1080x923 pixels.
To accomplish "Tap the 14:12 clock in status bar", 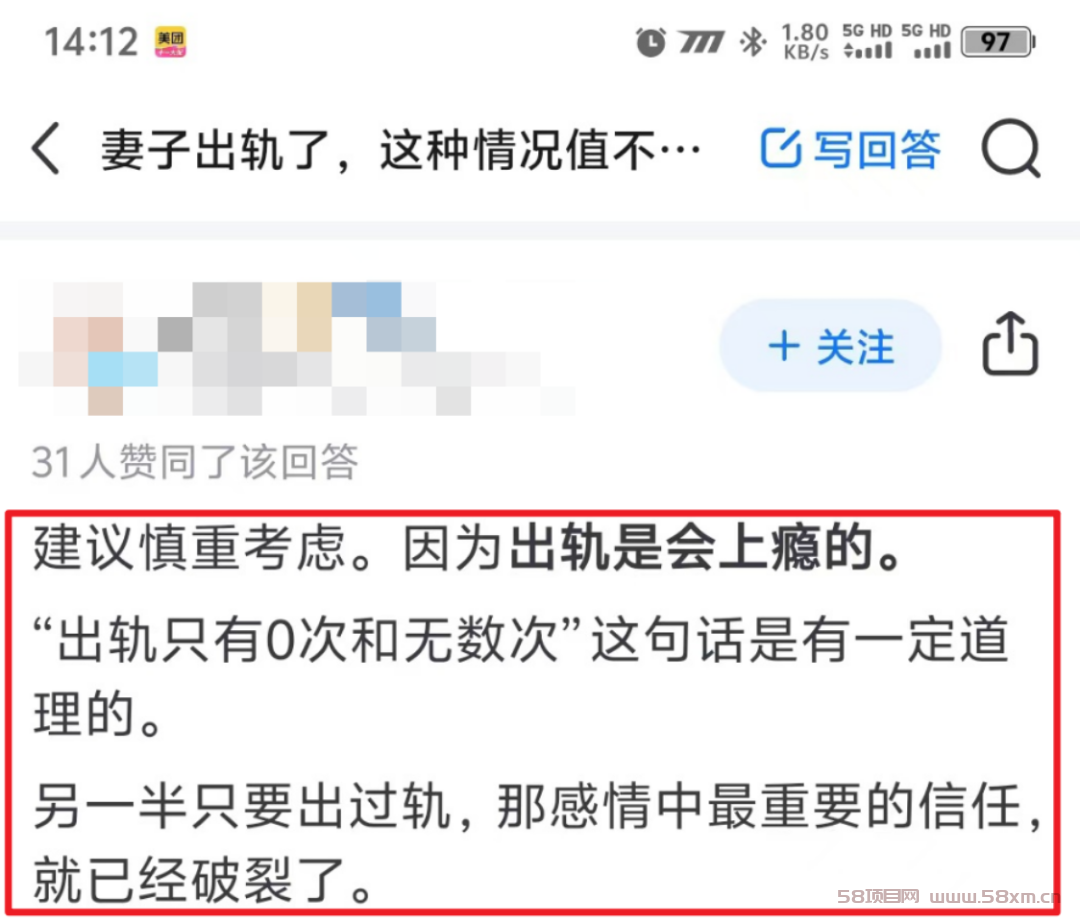I will (x=91, y=42).
